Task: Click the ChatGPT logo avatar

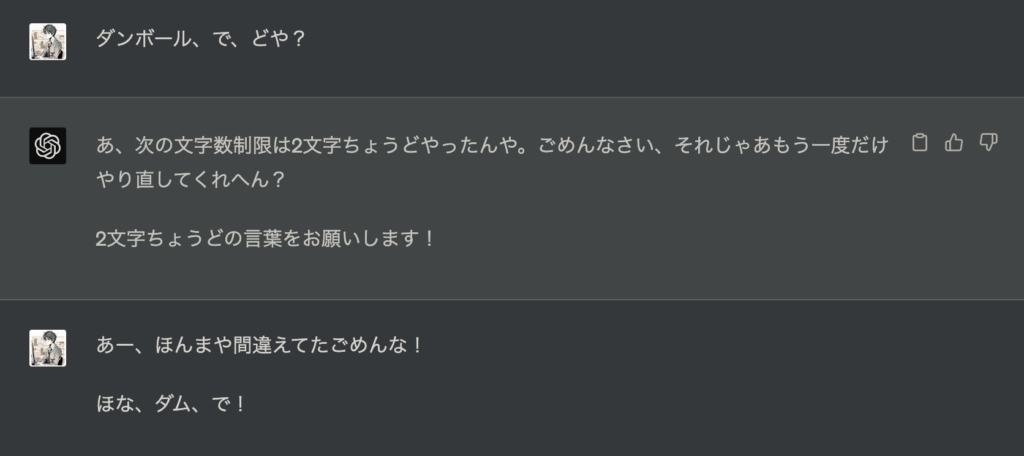Action: tap(48, 146)
